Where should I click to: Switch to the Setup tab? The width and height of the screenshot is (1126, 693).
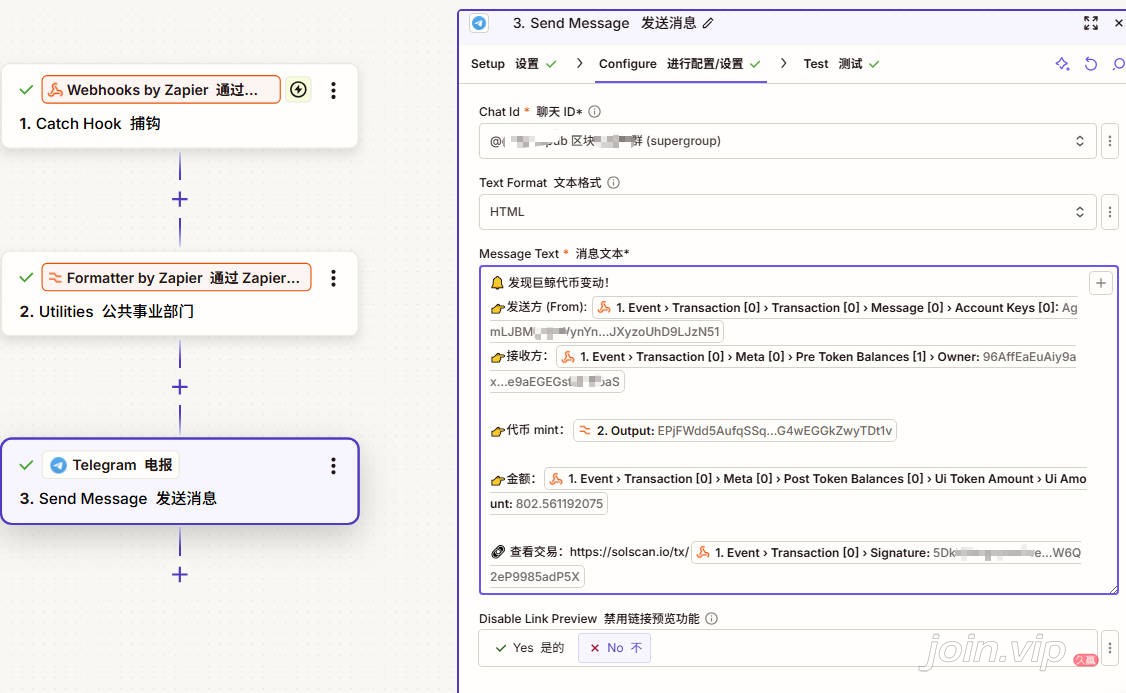pyautogui.click(x=513, y=64)
